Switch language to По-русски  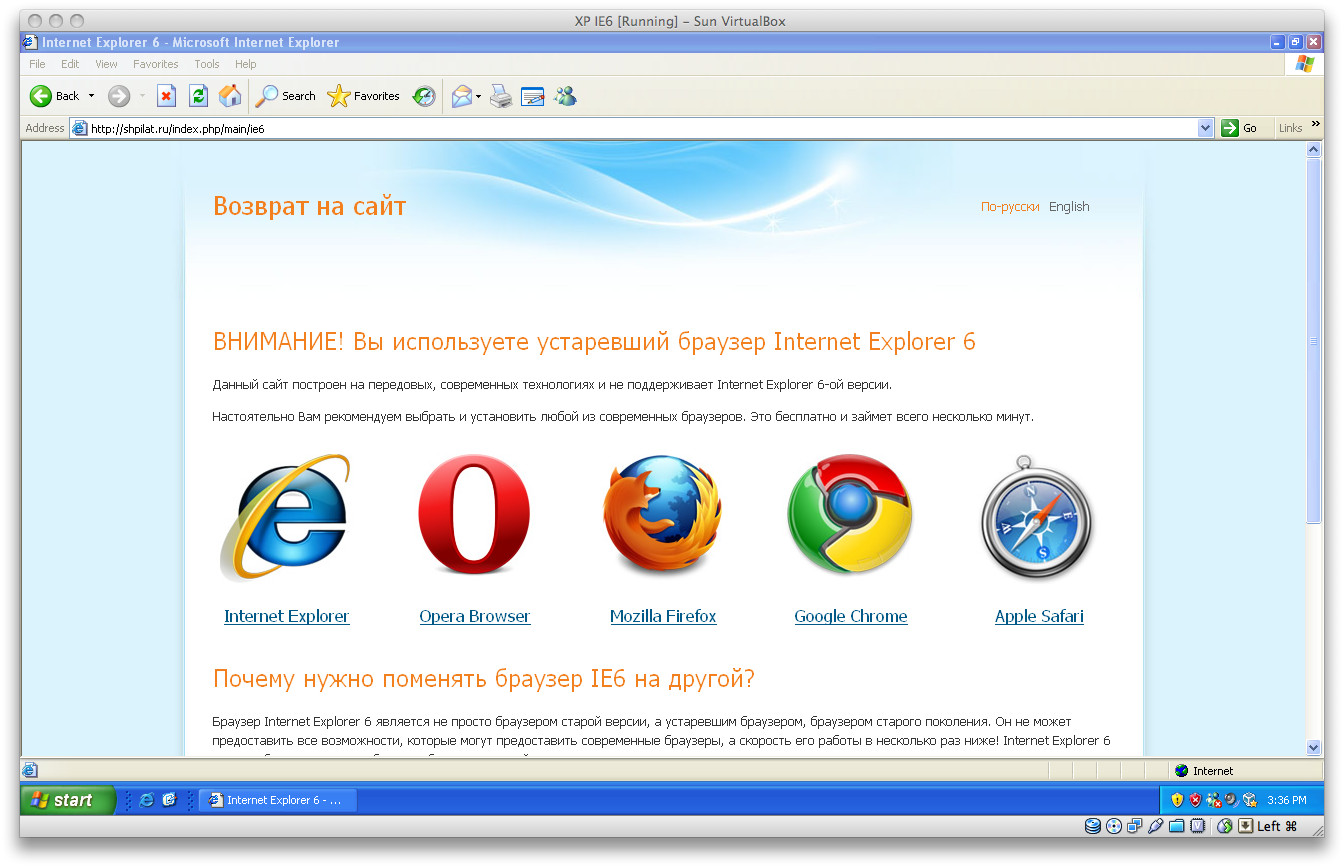point(1010,207)
